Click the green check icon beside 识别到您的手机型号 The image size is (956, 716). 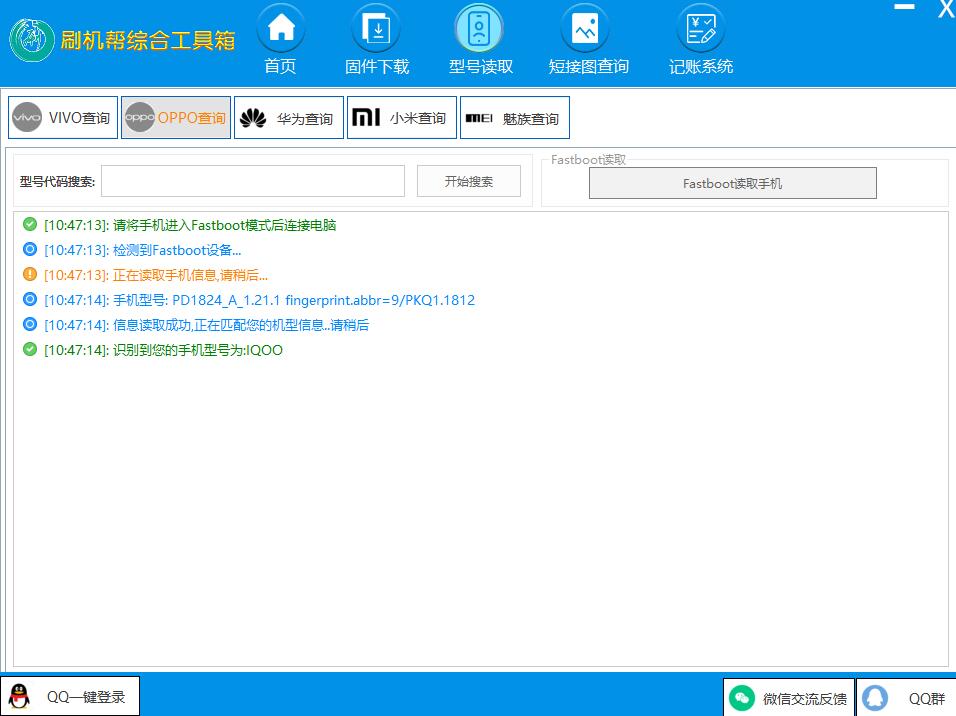tap(29, 349)
